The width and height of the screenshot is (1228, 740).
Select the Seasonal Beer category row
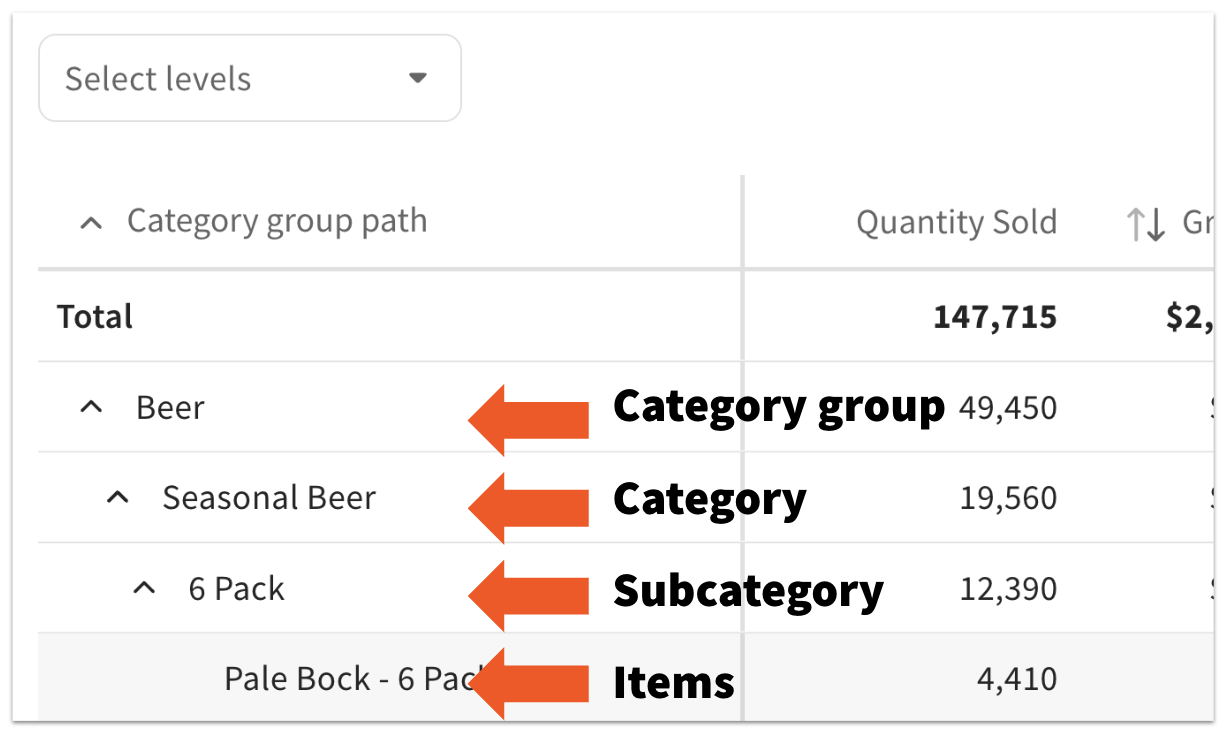(269, 497)
